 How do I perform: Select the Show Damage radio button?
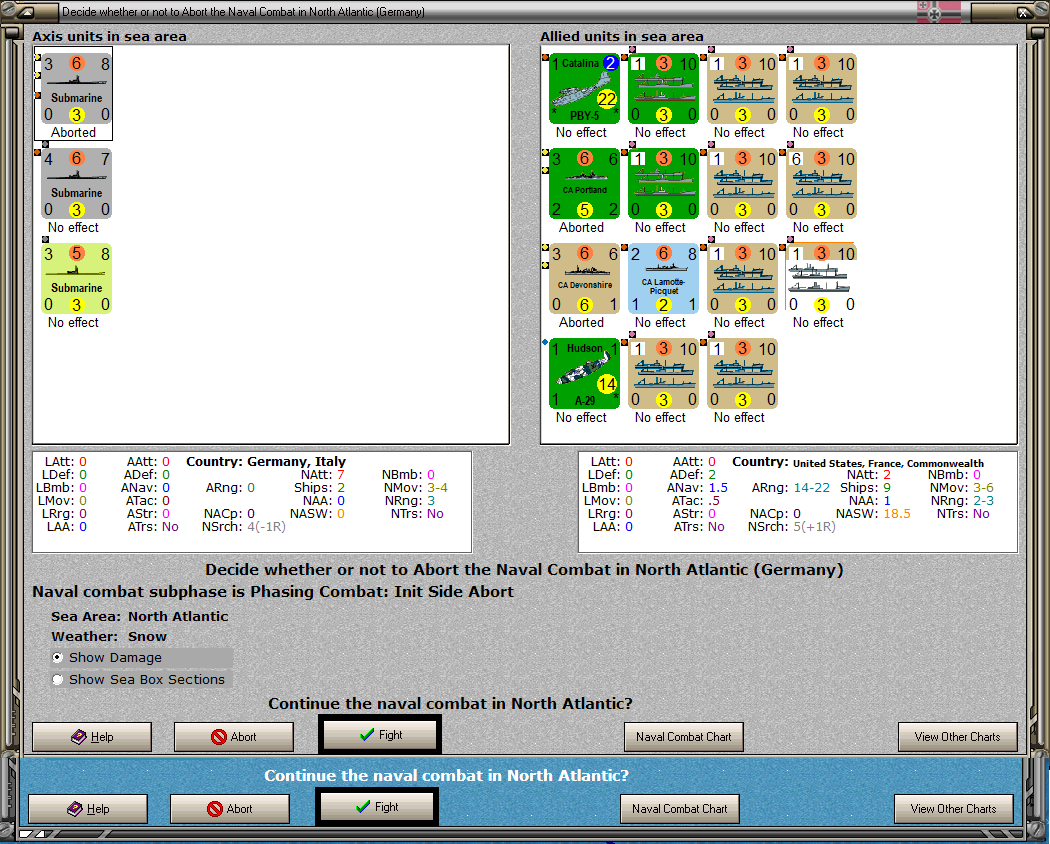[58, 658]
